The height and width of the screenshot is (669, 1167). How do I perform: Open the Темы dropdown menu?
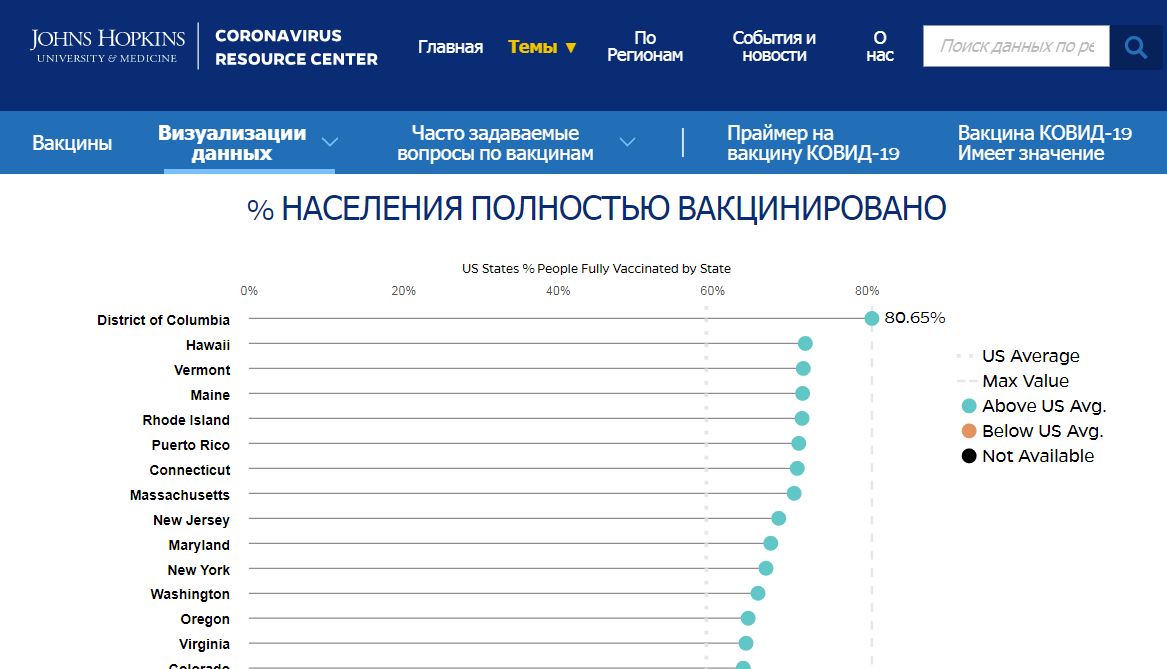coord(542,47)
